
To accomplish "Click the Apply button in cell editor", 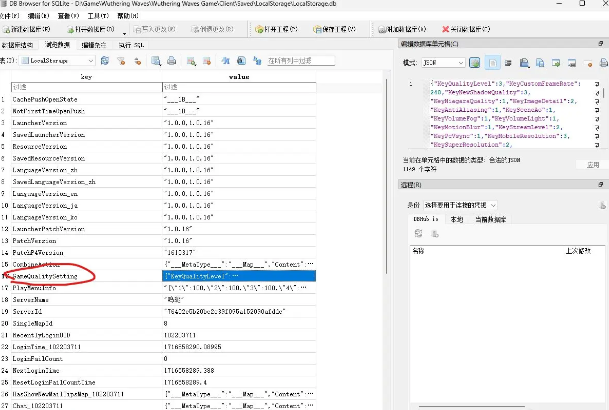I will click(x=592, y=164).
